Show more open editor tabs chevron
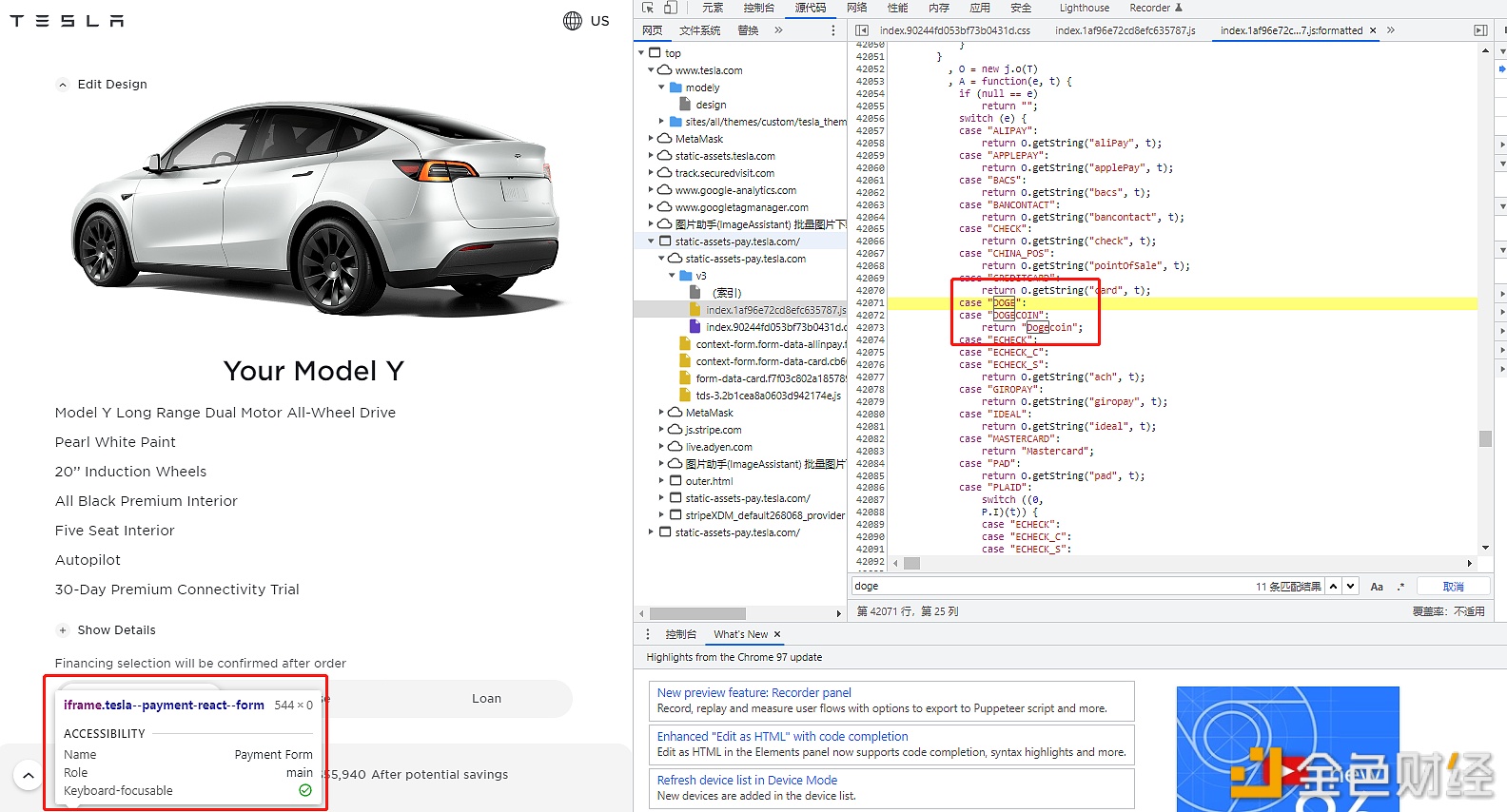Image resolution: width=1507 pixels, height=812 pixels. point(1391,30)
